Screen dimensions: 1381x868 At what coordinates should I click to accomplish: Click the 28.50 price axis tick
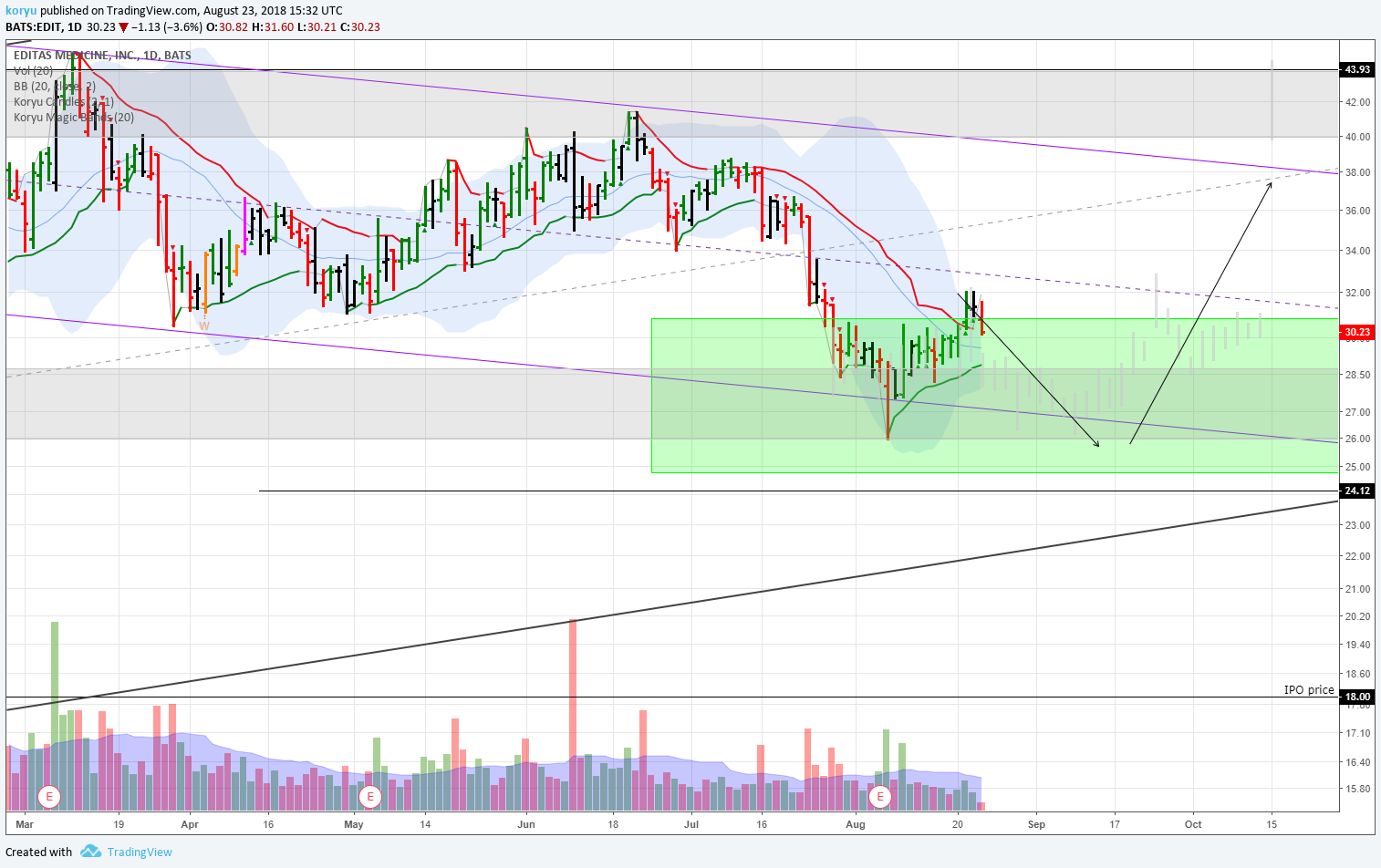click(1358, 375)
